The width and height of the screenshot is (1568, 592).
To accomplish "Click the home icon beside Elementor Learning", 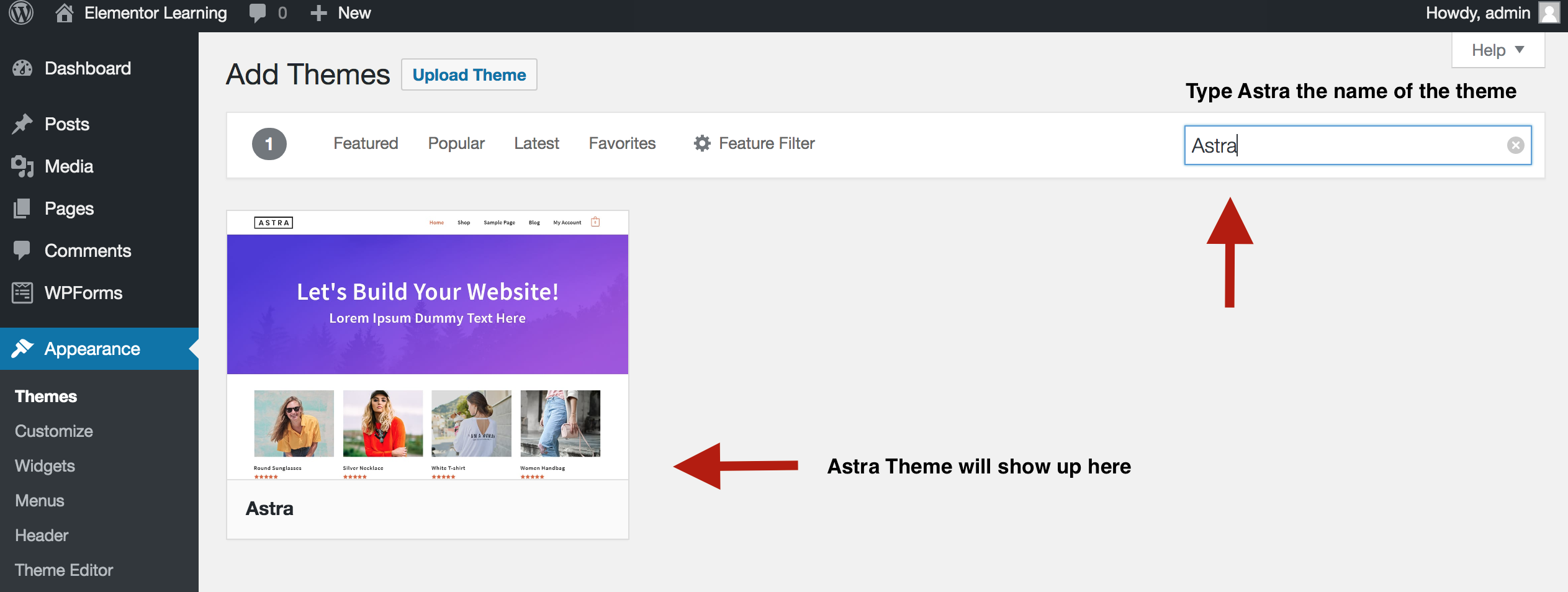I will 64,13.
